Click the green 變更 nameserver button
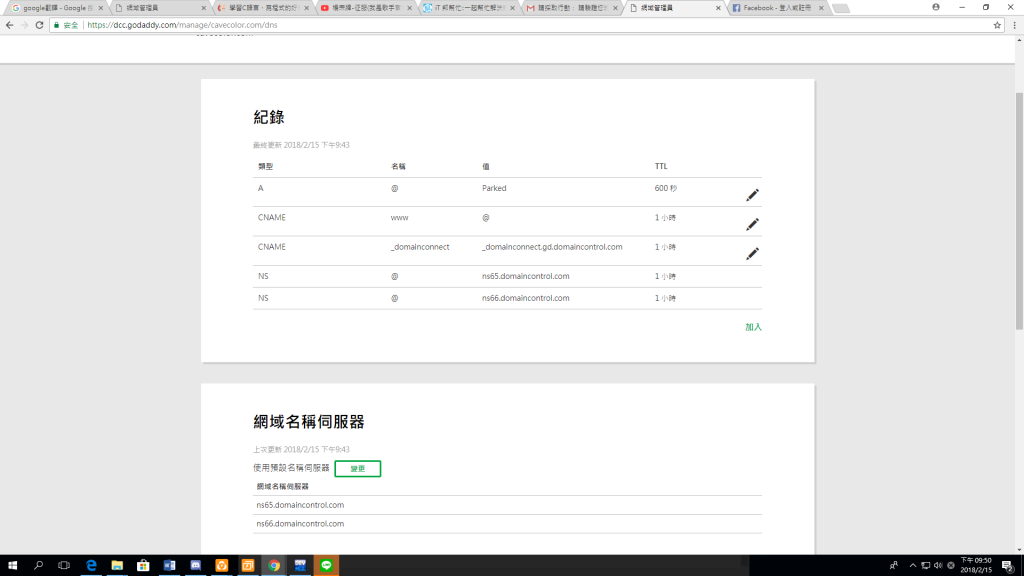This screenshot has width=1024, height=576. pyautogui.click(x=358, y=469)
